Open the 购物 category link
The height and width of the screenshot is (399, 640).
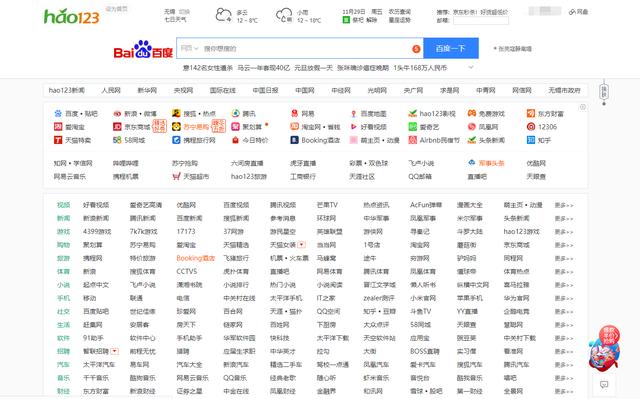pyautogui.click(x=64, y=245)
